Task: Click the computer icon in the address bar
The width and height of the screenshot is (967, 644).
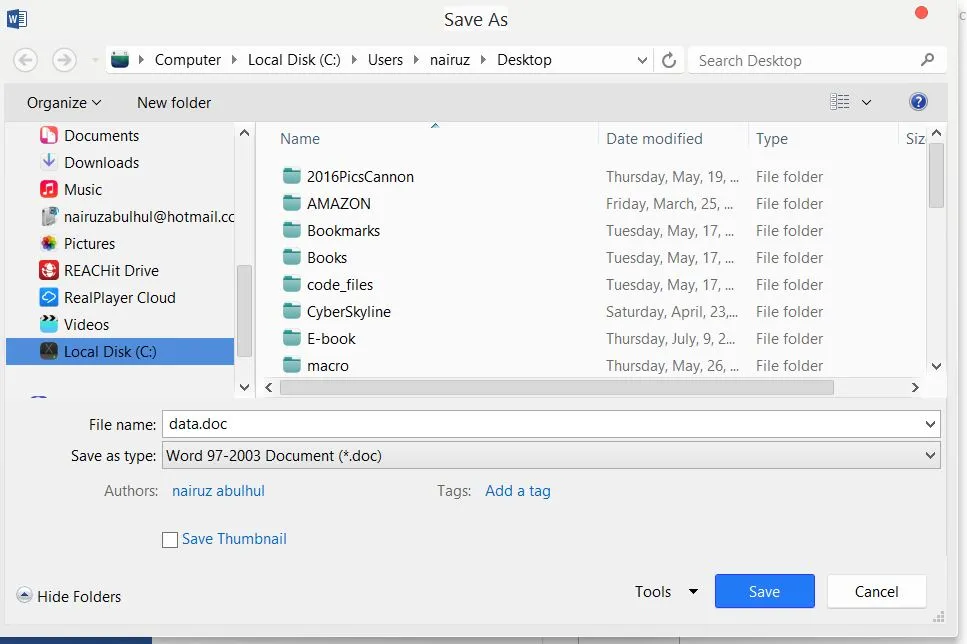Action: [120, 60]
